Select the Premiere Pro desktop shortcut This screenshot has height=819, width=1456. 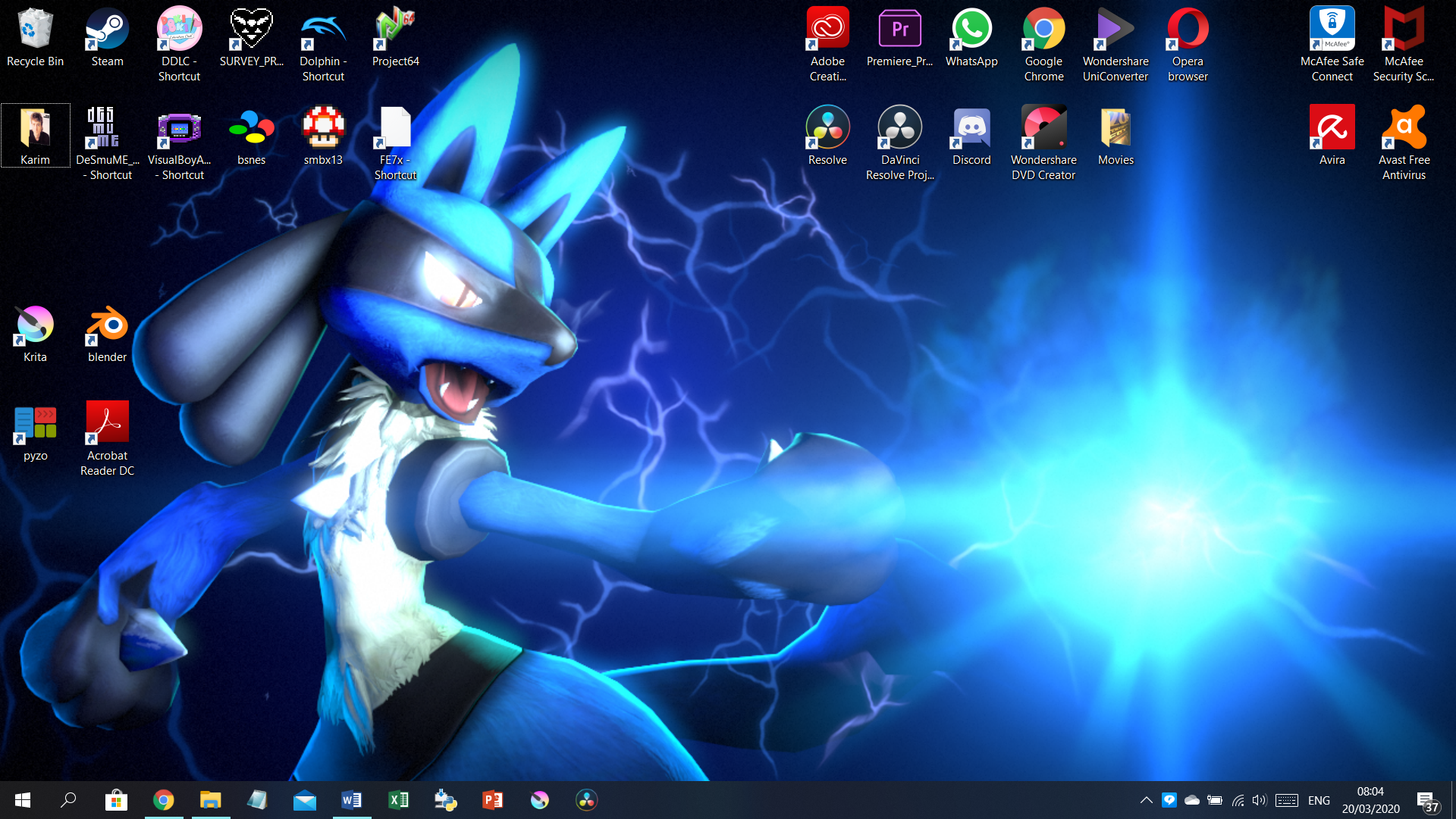(x=899, y=38)
